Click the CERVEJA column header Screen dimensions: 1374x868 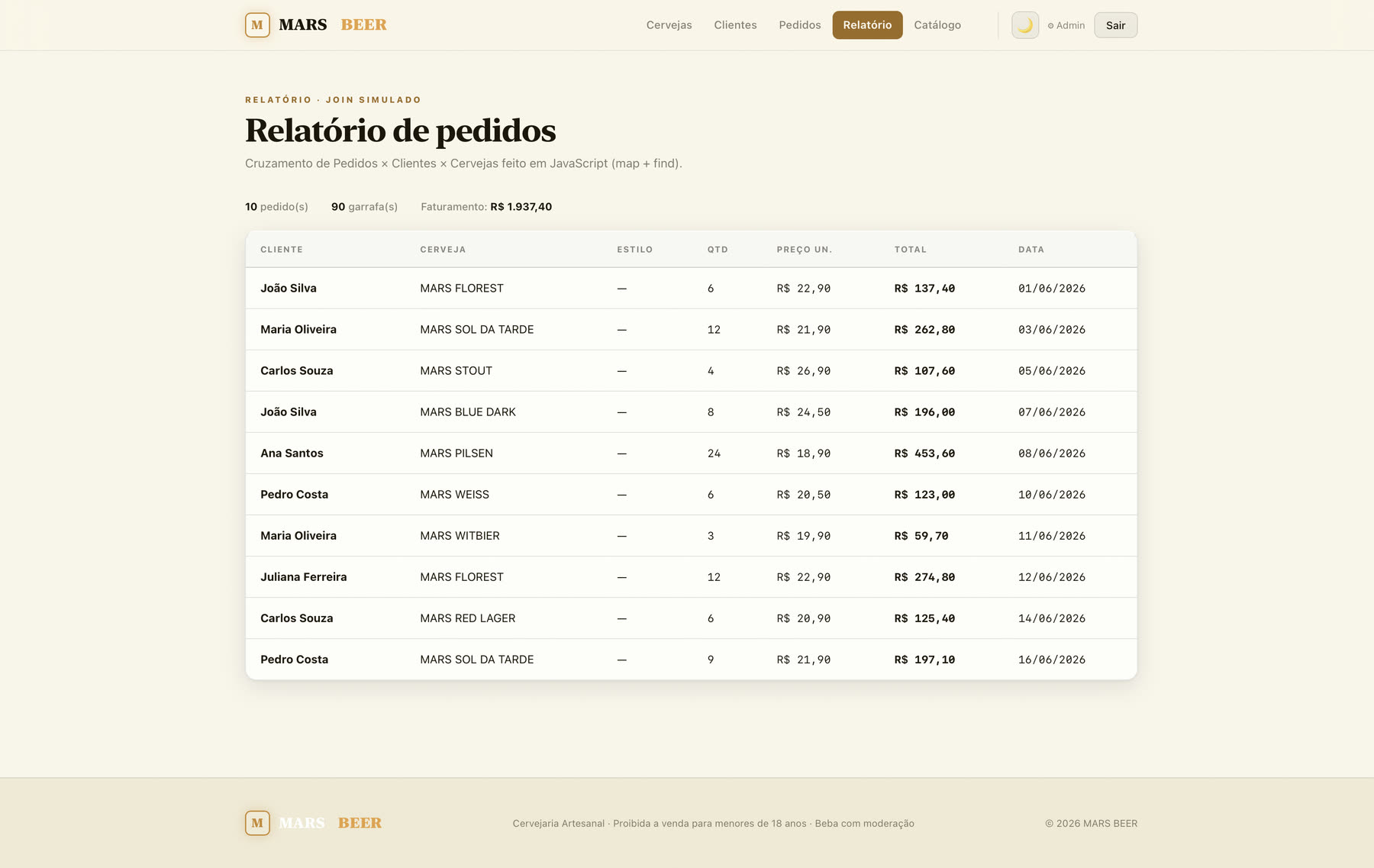point(443,250)
